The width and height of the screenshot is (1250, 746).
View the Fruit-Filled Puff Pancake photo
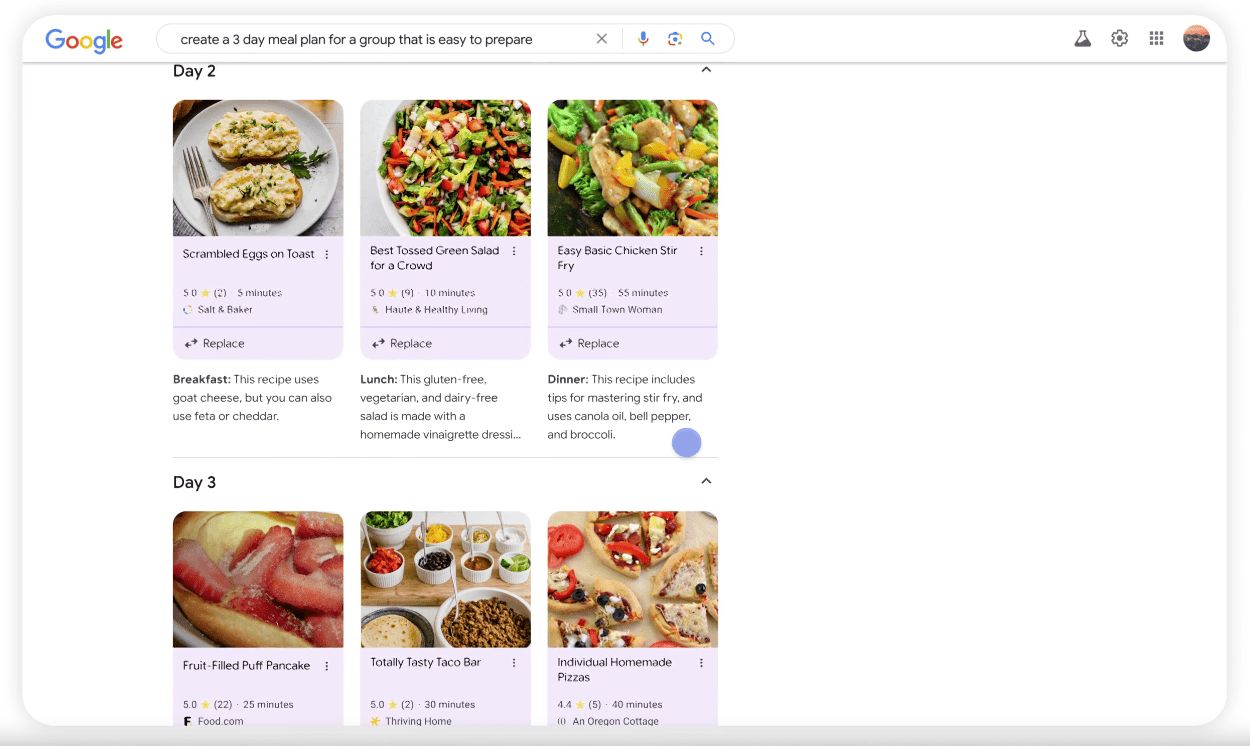tap(257, 579)
